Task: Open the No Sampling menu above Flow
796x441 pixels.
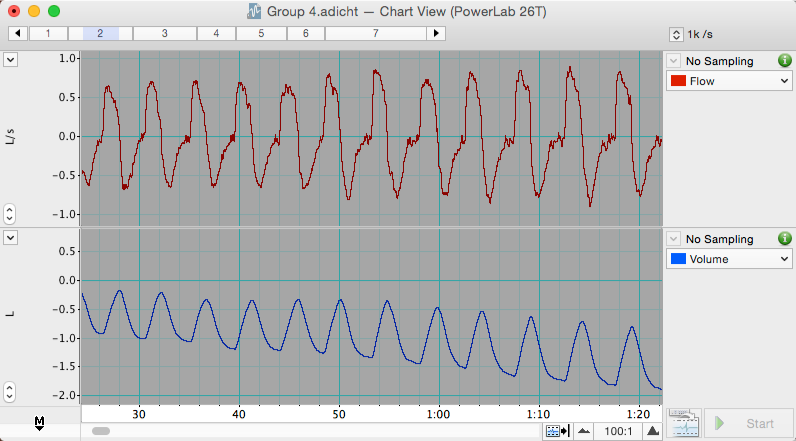Action: click(x=673, y=61)
